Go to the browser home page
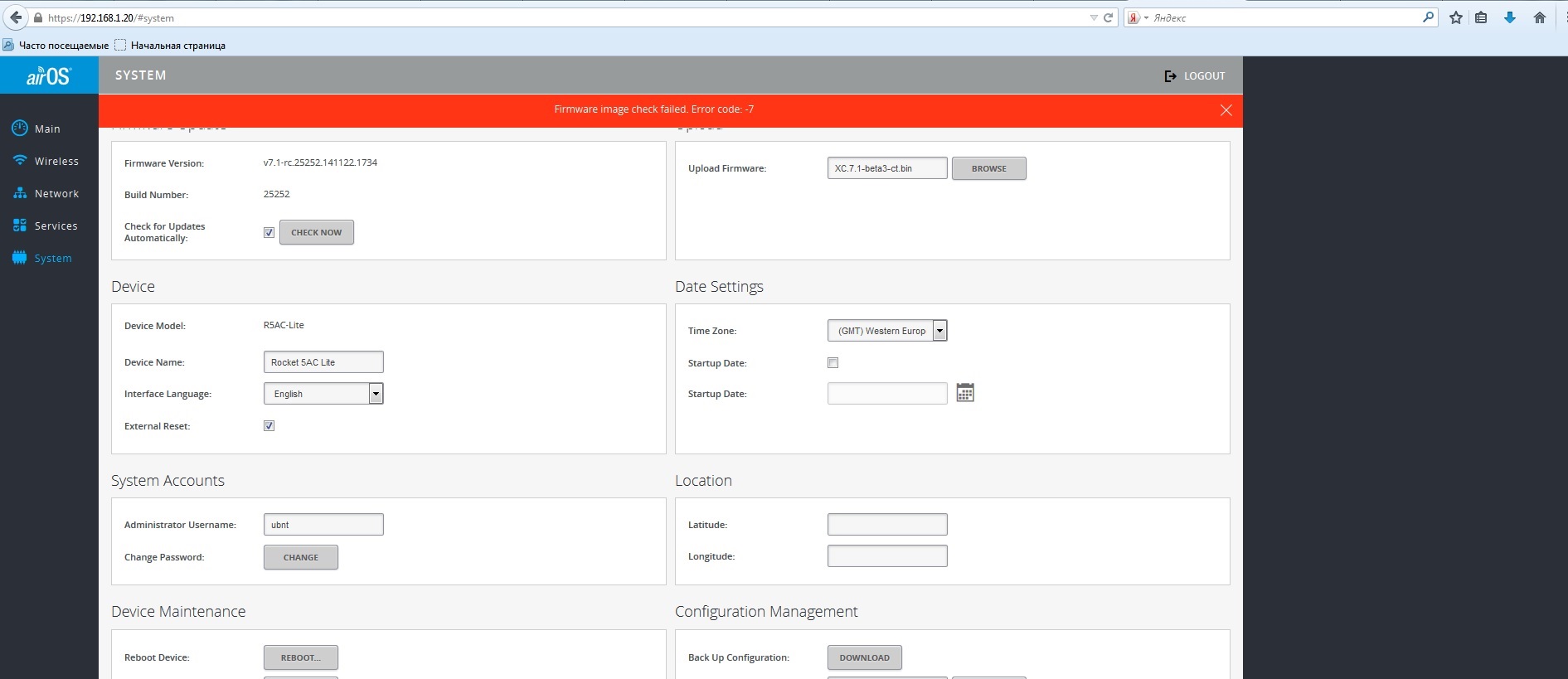 pyautogui.click(x=1539, y=17)
